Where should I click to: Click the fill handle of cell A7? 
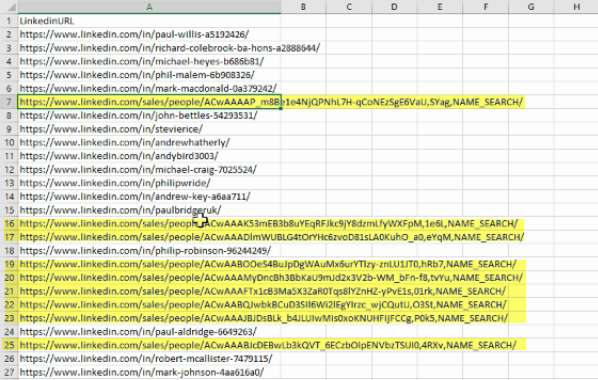point(281,109)
